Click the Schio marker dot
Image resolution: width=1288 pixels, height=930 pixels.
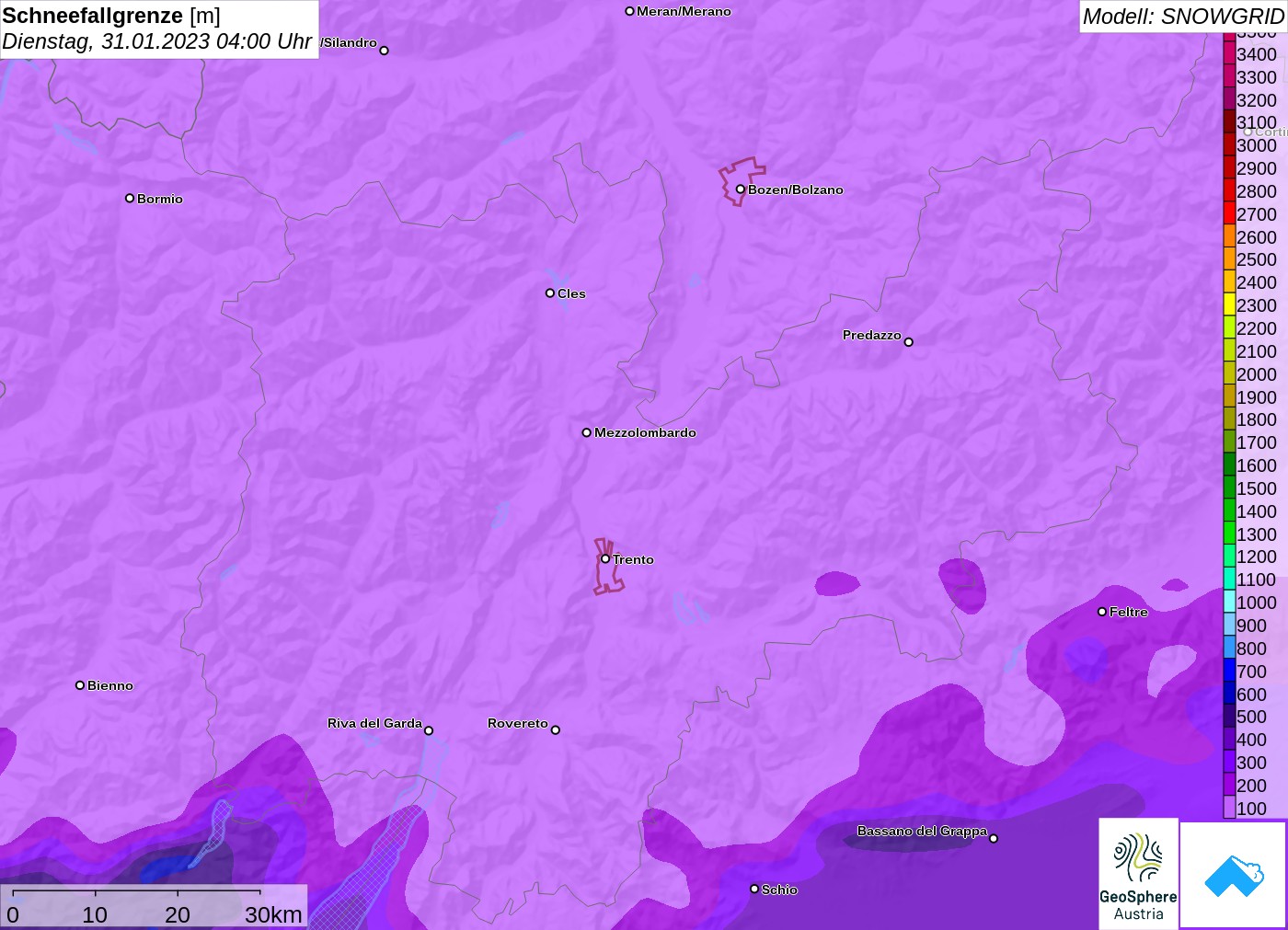(754, 889)
